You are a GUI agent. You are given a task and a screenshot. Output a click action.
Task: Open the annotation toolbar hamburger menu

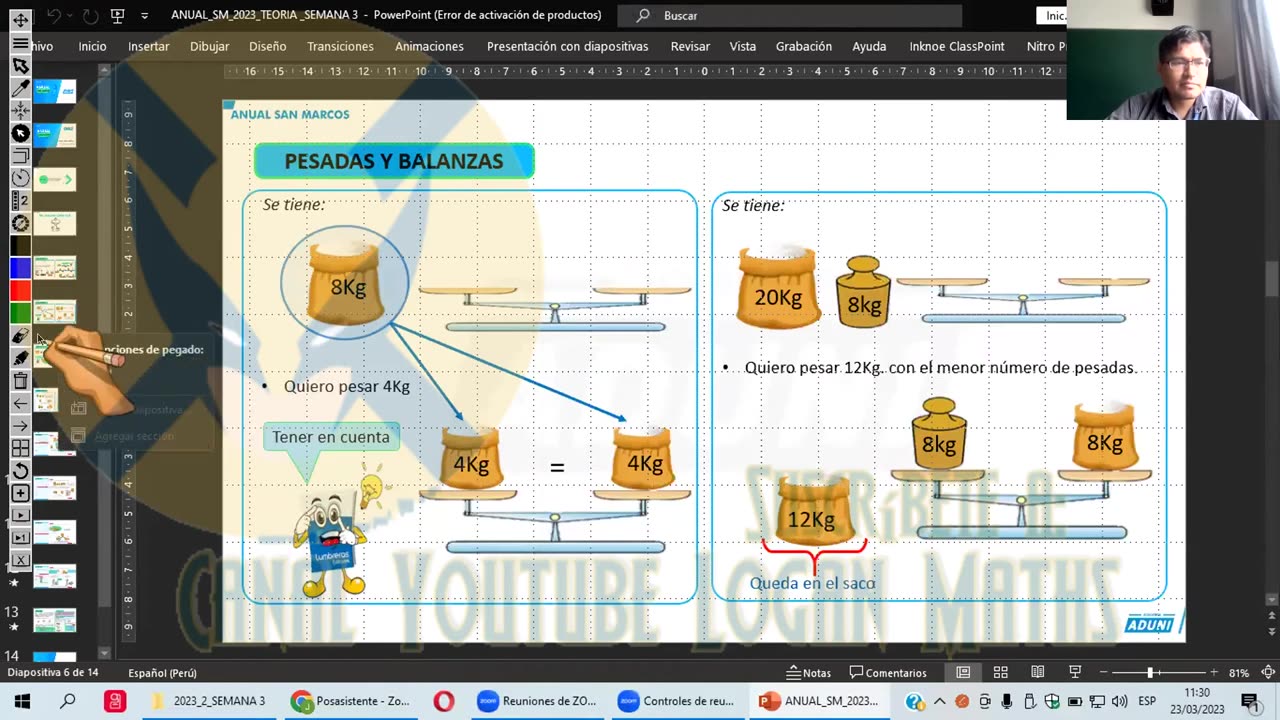(20, 44)
